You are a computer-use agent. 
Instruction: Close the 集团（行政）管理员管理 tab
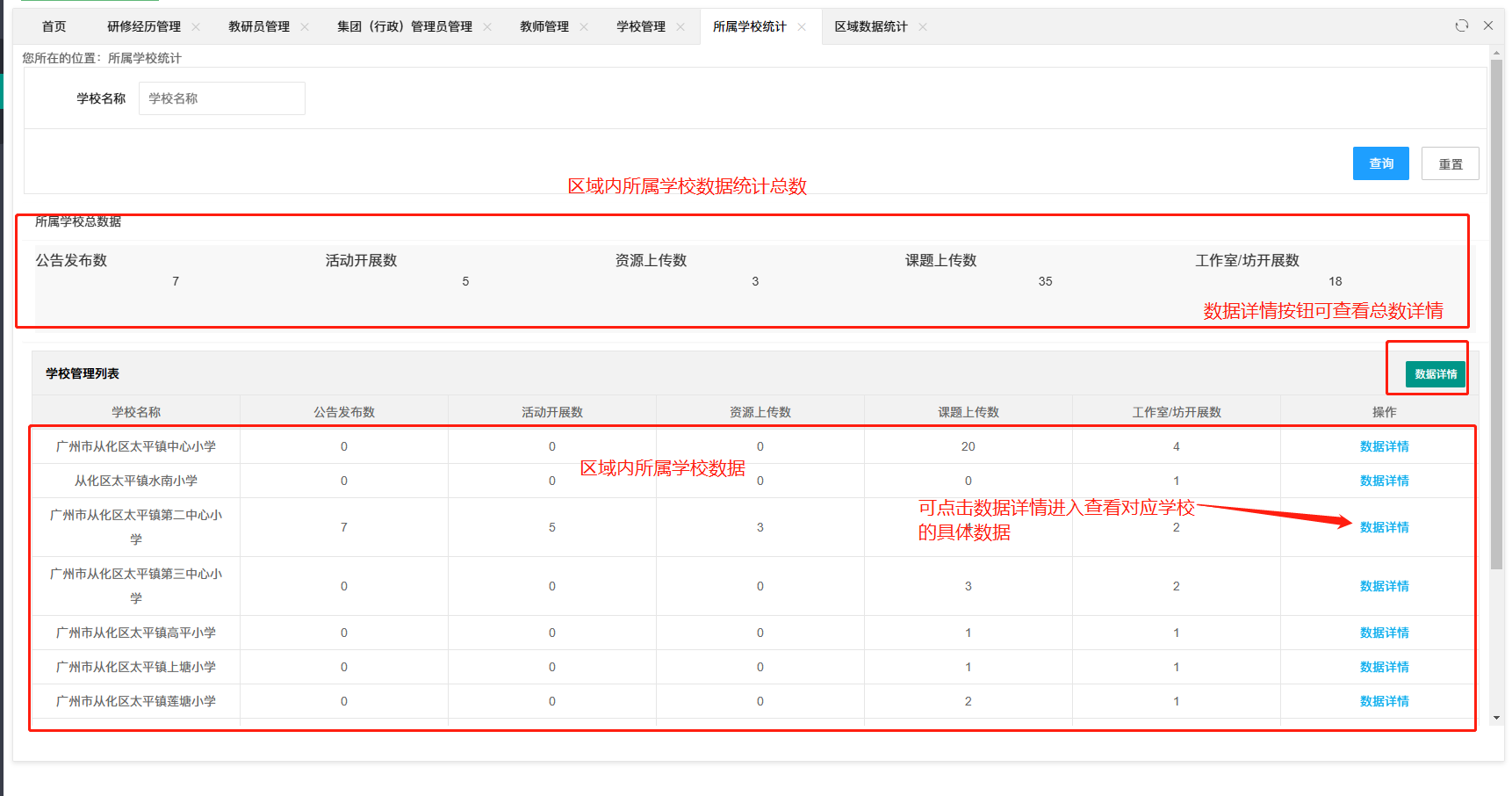[487, 27]
